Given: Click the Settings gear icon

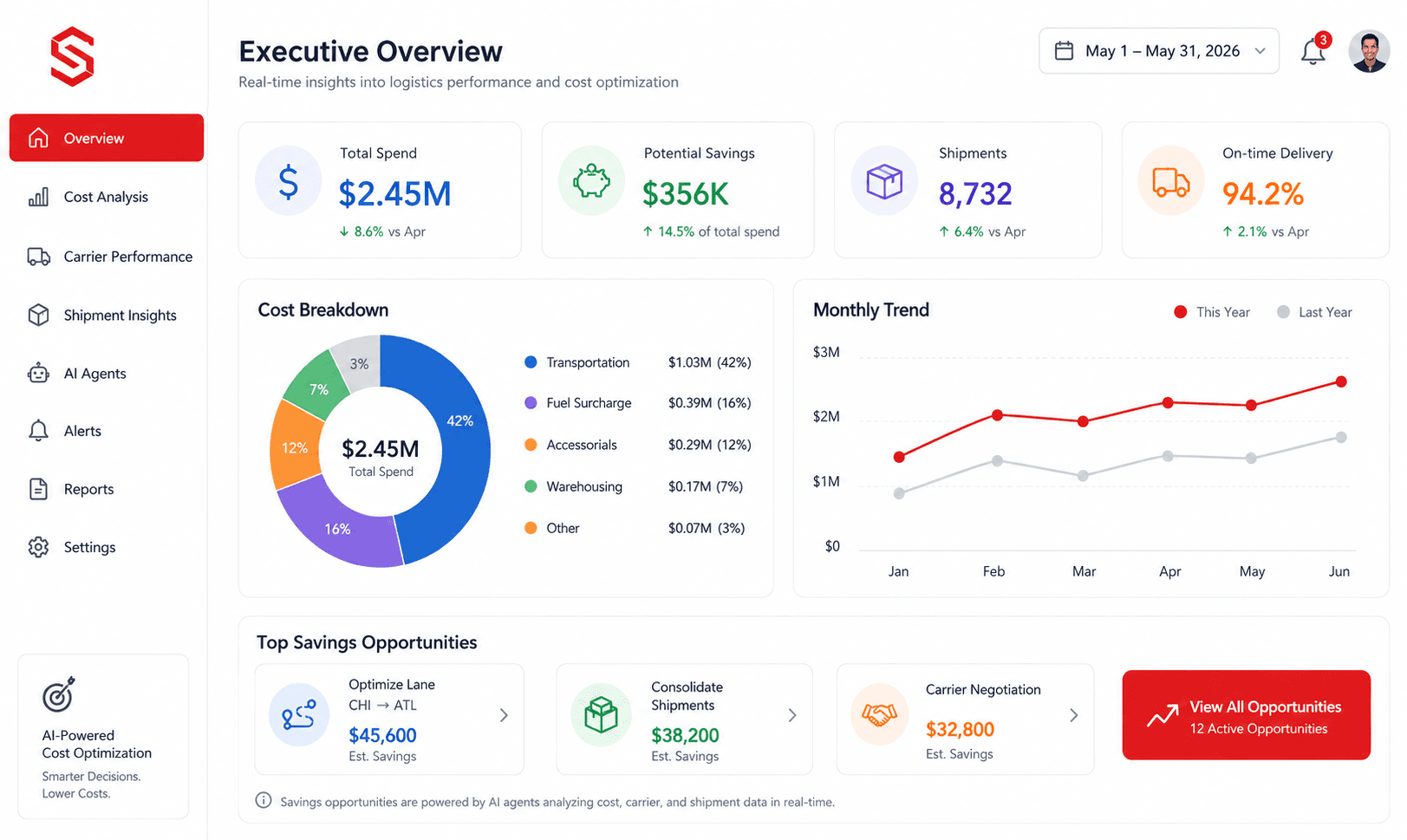Looking at the screenshot, I should click(x=38, y=547).
